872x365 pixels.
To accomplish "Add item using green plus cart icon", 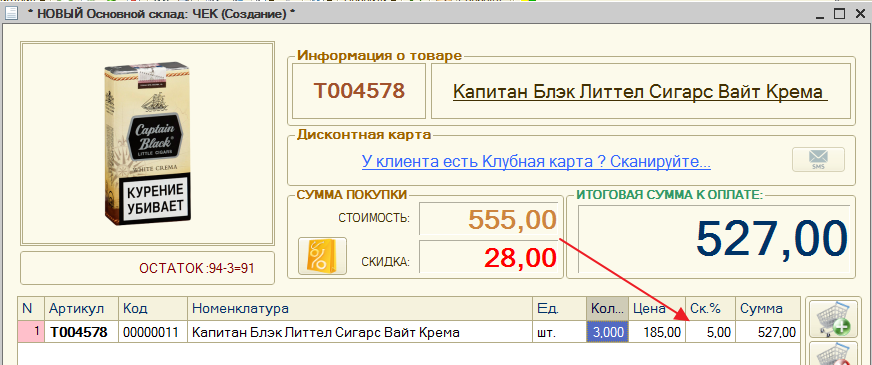I will (x=833, y=319).
